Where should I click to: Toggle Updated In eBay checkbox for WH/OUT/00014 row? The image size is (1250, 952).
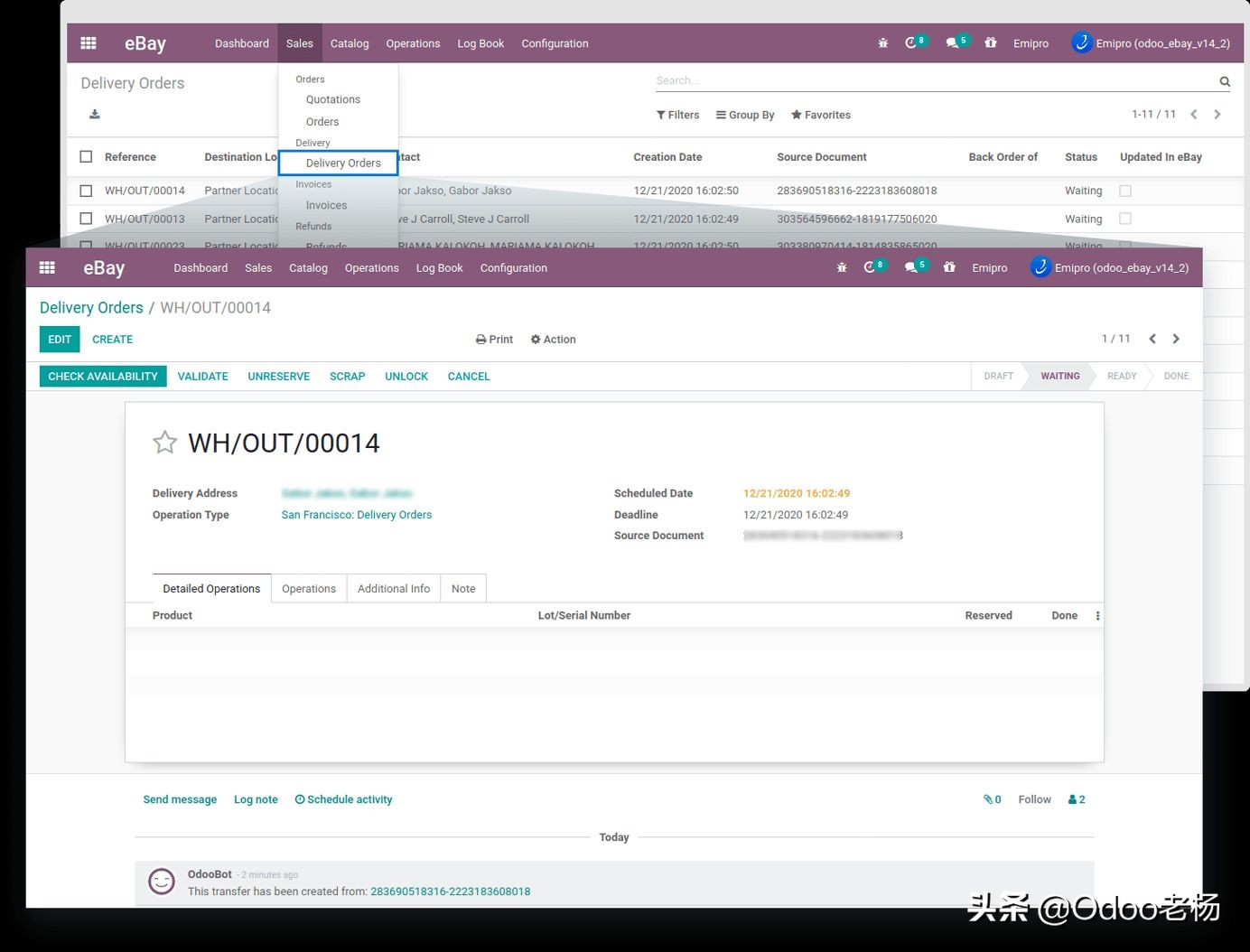click(x=1125, y=191)
